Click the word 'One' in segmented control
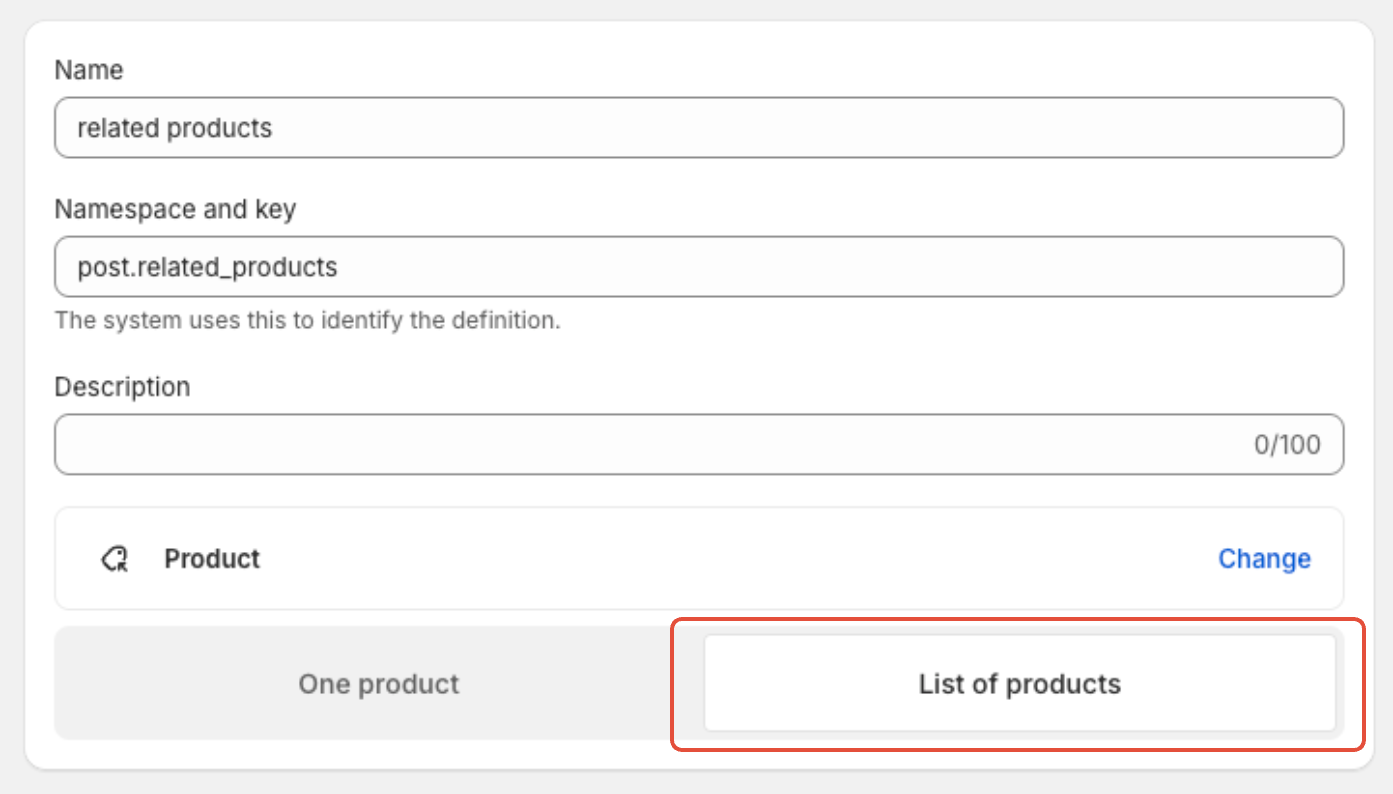 (324, 684)
